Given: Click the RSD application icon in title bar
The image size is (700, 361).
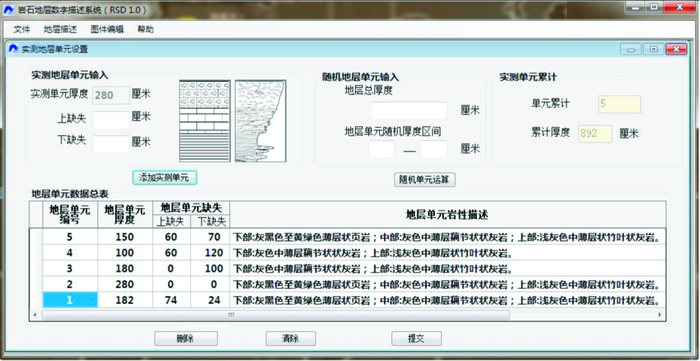Looking at the screenshot, I should tap(8, 8).
